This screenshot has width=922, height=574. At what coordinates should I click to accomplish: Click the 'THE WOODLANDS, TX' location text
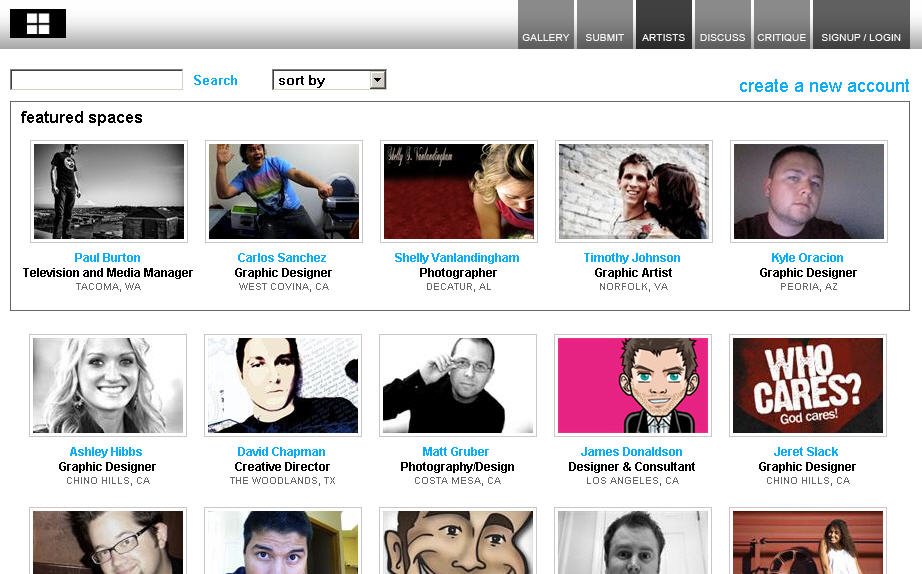coord(282,481)
